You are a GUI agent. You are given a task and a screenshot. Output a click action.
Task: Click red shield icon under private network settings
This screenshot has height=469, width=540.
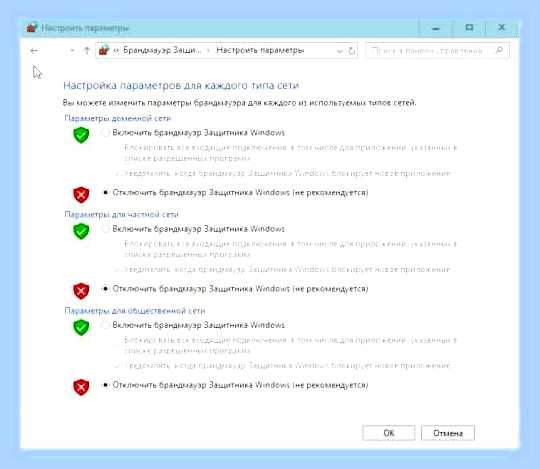pos(81,291)
